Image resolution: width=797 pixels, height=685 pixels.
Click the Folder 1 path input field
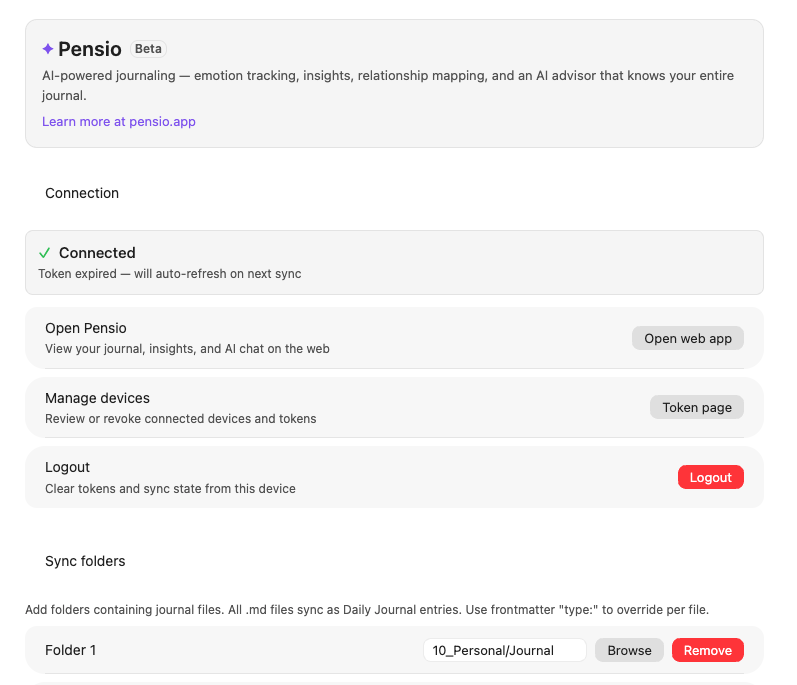pyautogui.click(x=505, y=650)
